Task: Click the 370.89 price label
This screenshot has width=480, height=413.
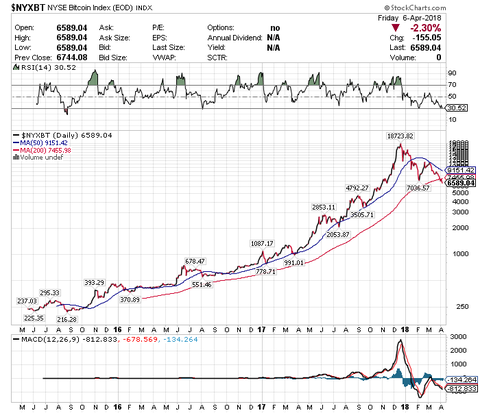Action: tap(130, 299)
